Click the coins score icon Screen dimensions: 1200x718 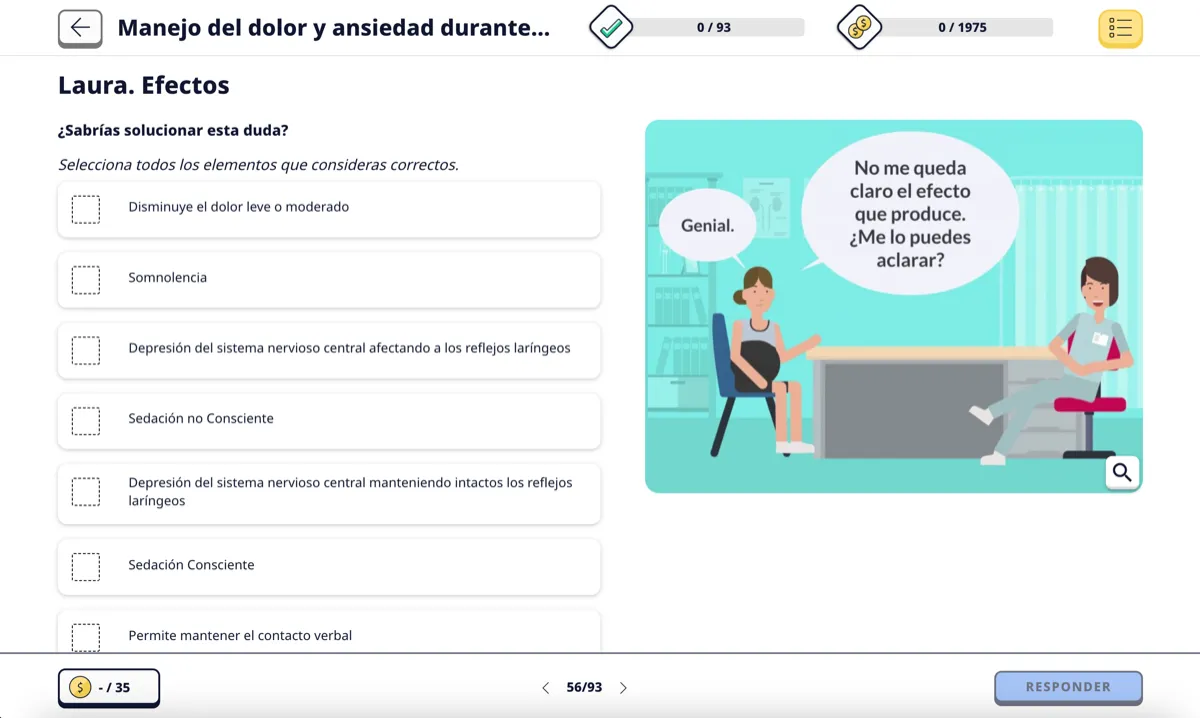point(859,27)
